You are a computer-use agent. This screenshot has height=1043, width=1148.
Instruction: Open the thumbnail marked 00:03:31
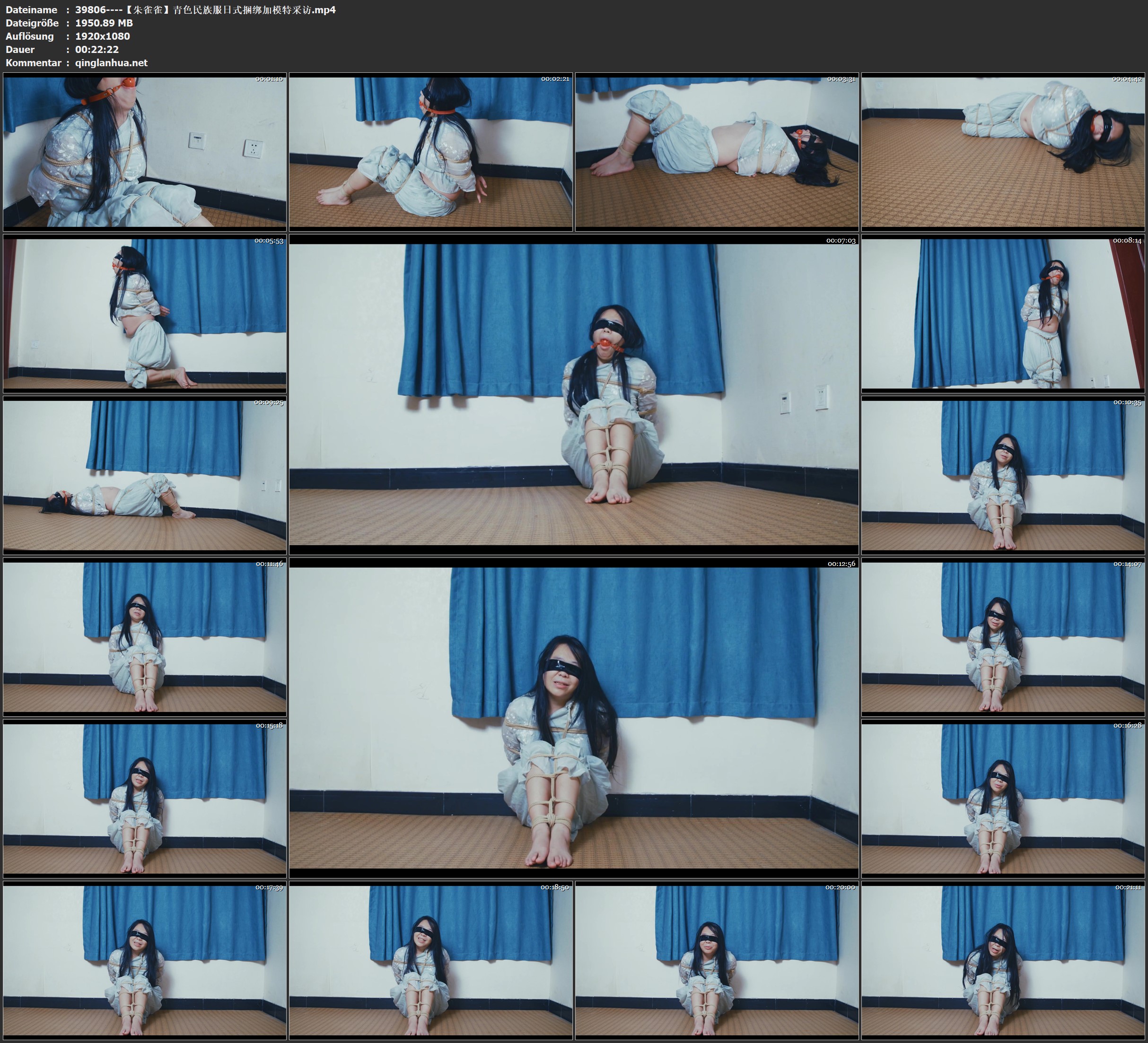[x=717, y=152]
